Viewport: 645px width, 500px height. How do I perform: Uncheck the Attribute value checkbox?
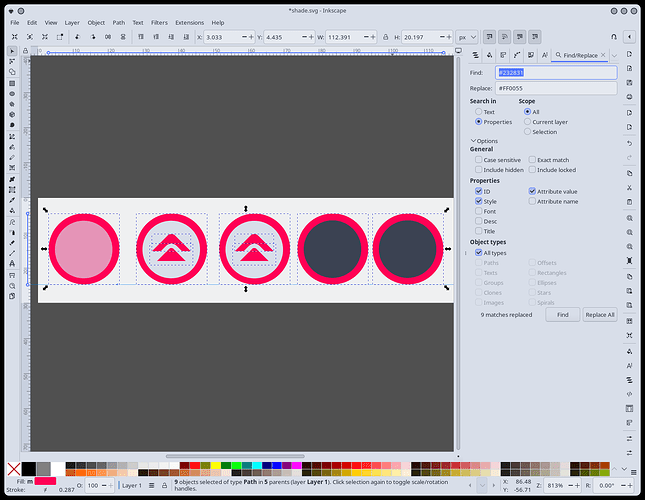pos(532,191)
